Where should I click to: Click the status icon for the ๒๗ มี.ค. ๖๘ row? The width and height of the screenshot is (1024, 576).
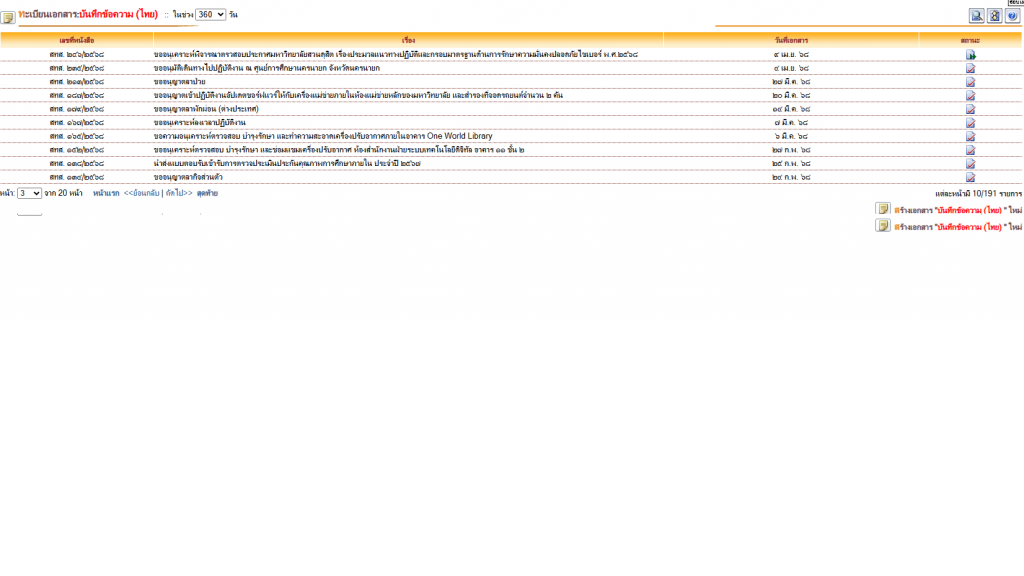970,82
